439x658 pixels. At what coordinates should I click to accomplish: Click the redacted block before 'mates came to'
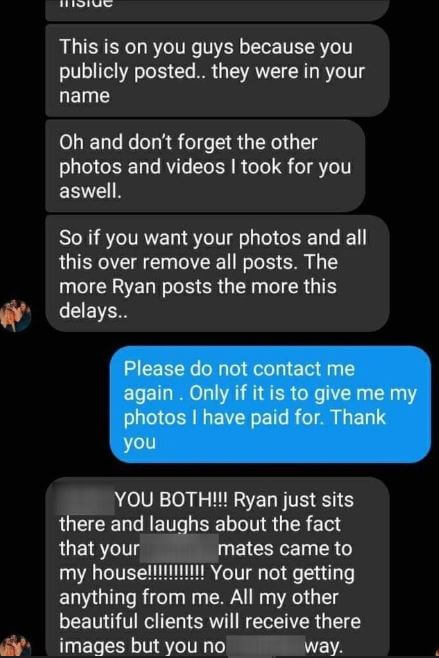[179, 549]
